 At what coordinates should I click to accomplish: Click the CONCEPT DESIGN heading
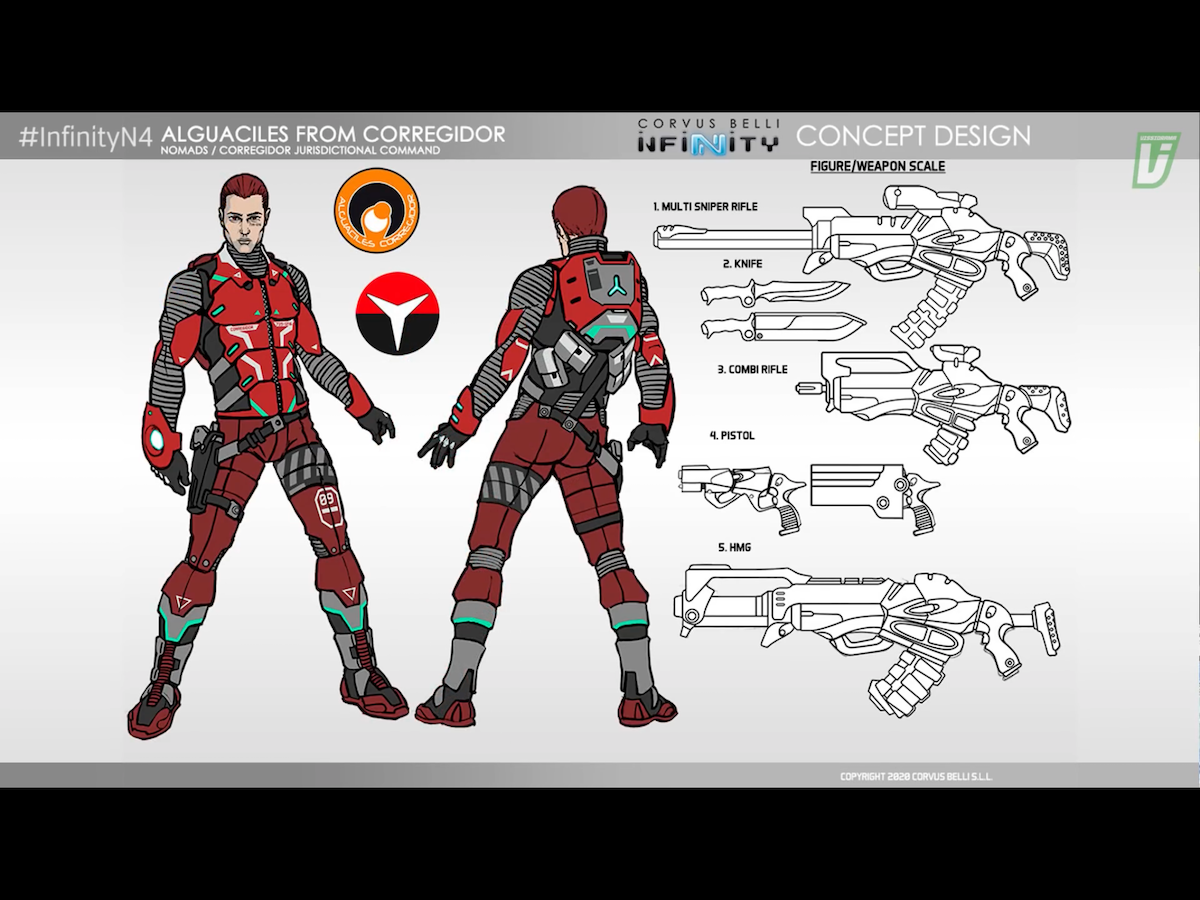pos(913,135)
